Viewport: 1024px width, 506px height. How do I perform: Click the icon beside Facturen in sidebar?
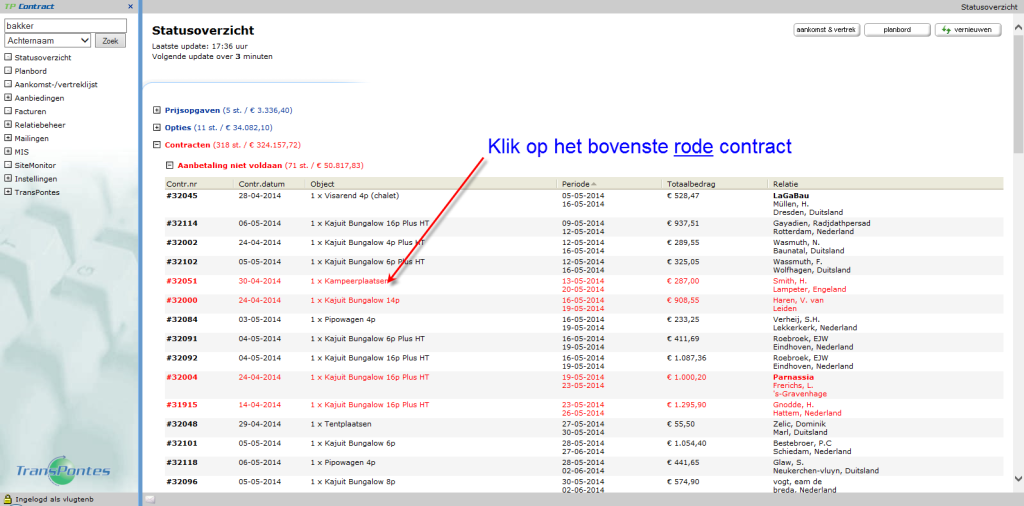(x=8, y=111)
